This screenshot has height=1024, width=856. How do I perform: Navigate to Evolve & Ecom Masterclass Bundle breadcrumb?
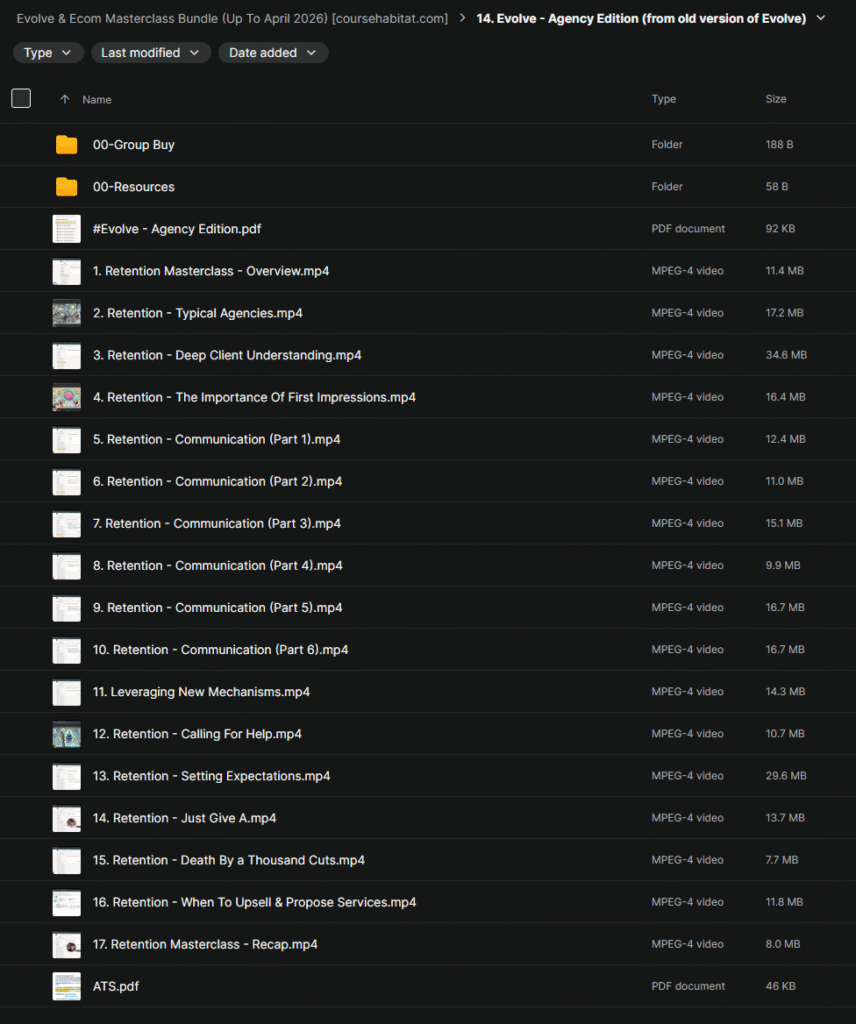(x=232, y=18)
